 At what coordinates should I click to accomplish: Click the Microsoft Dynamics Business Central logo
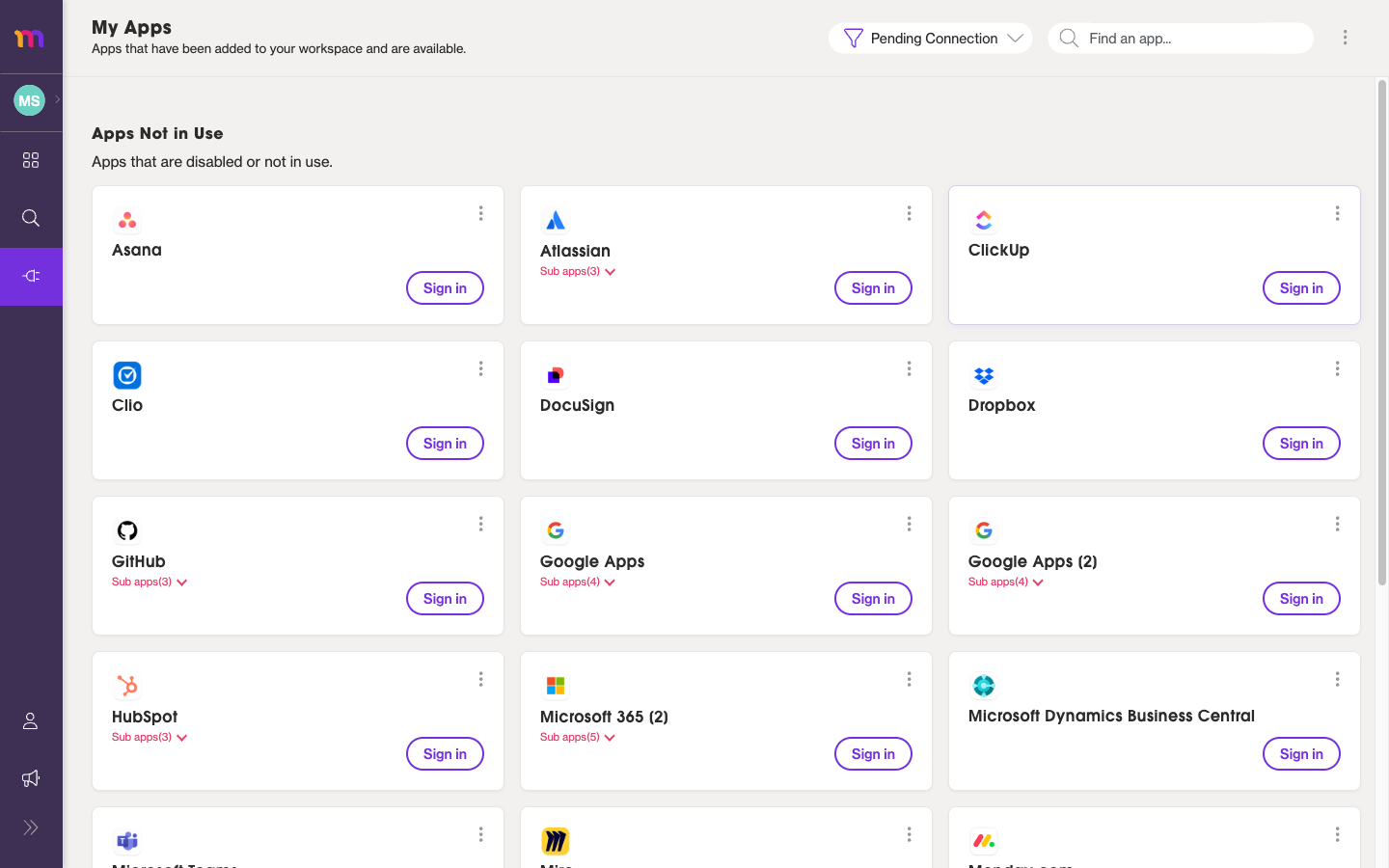click(x=984, y=686)
